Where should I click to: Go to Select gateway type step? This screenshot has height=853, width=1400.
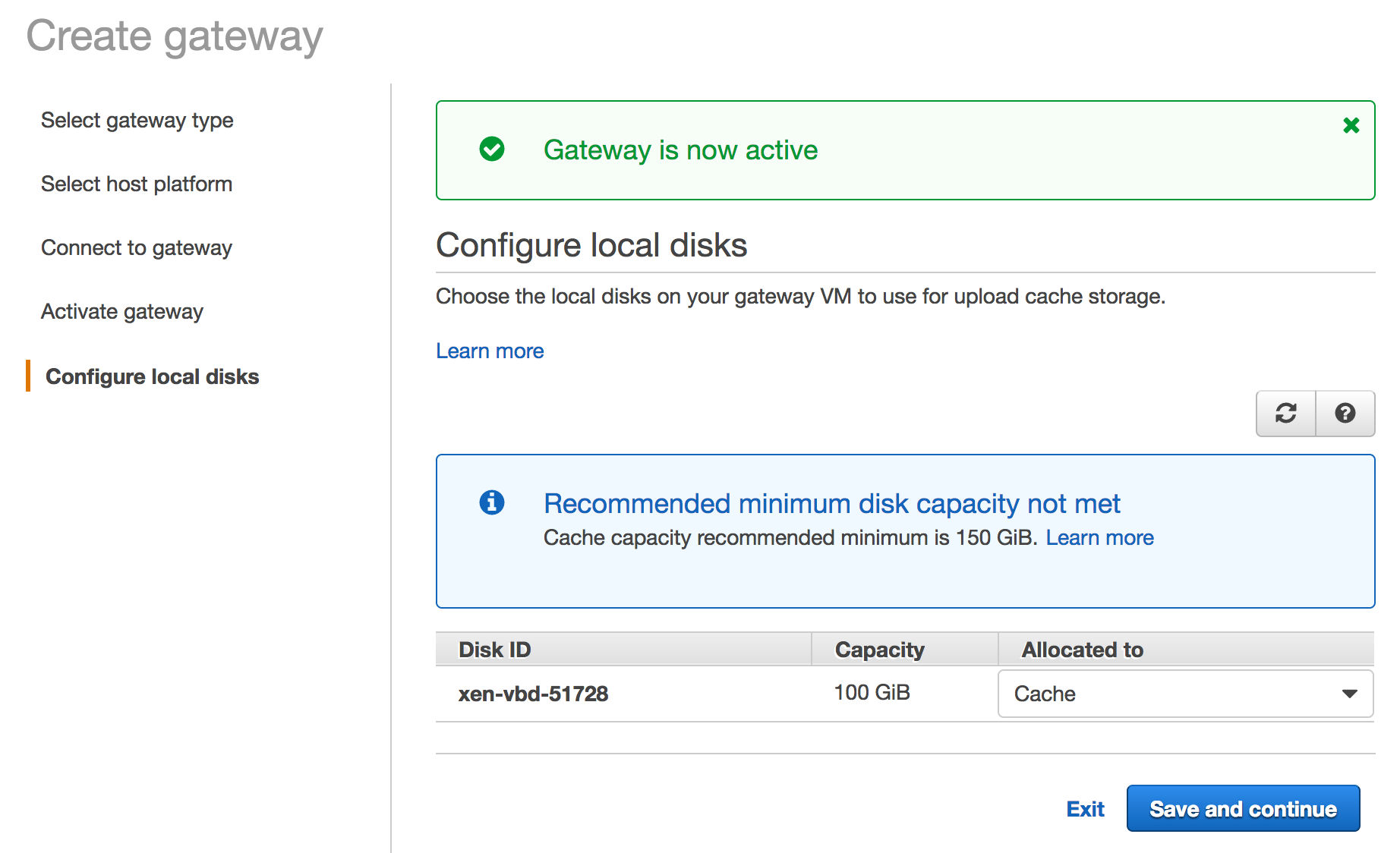point(137,121)
